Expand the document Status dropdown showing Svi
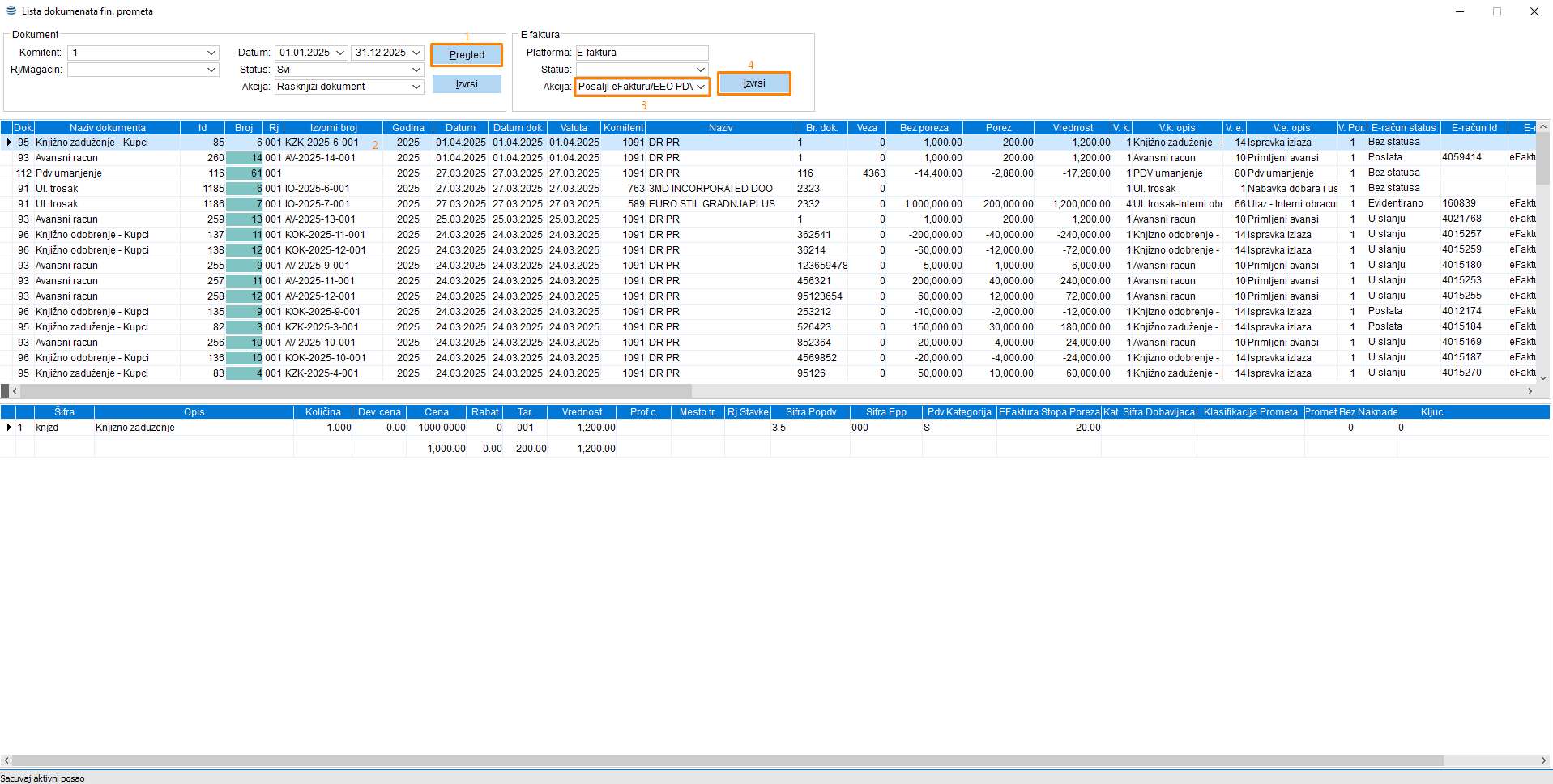The image size is (1553, 784). (416, 70)
